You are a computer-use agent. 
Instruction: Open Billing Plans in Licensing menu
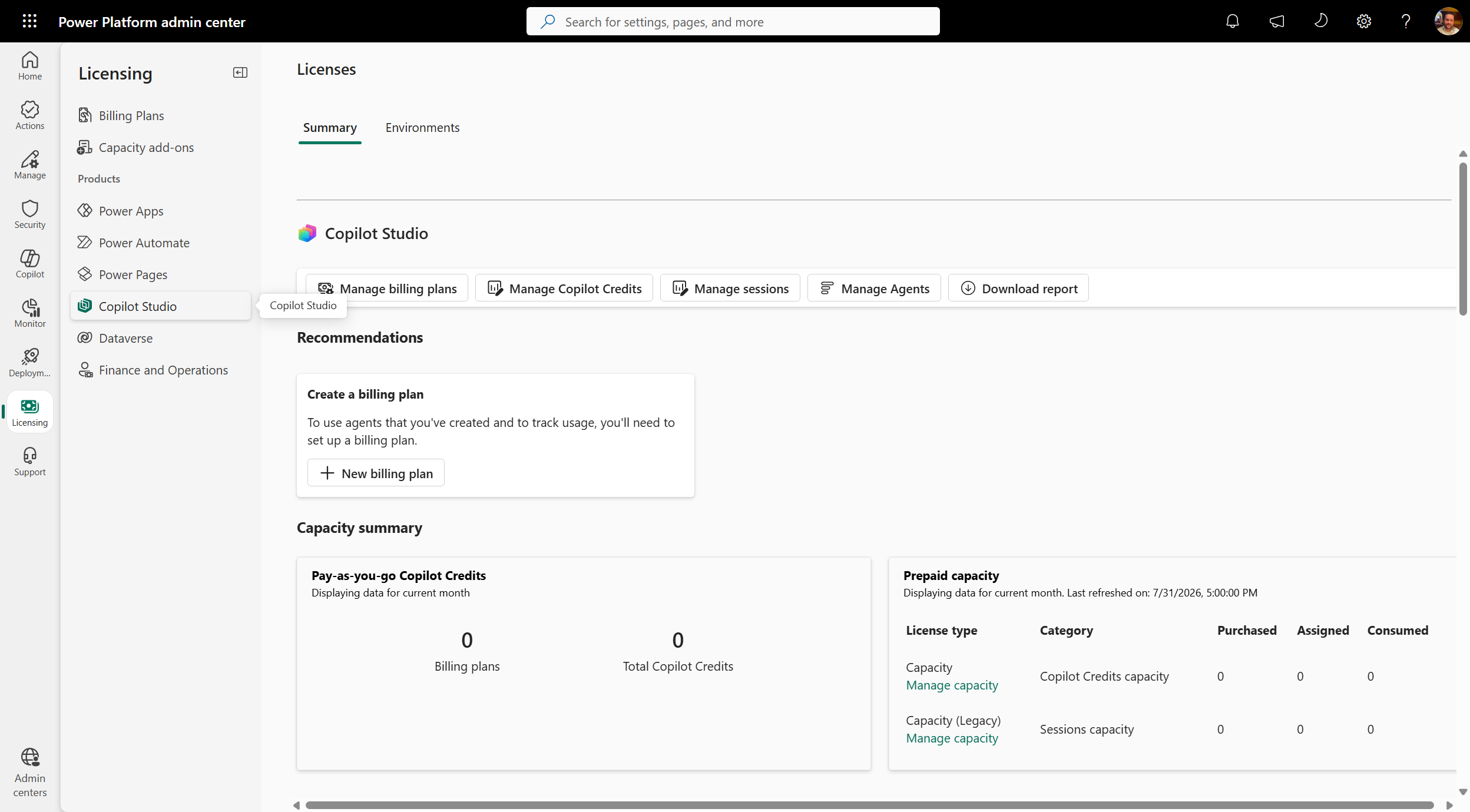(160, 115)
